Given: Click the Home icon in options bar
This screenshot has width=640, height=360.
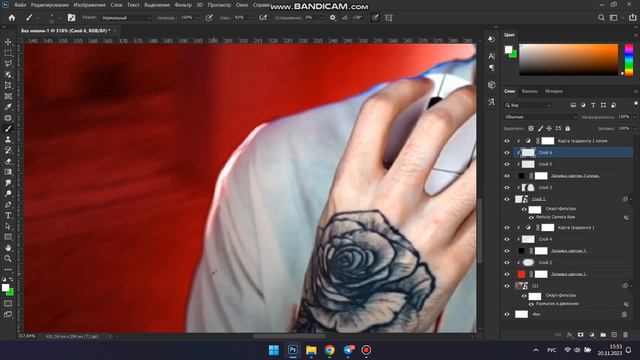Looking at the screenshot, I should [12, 18].
